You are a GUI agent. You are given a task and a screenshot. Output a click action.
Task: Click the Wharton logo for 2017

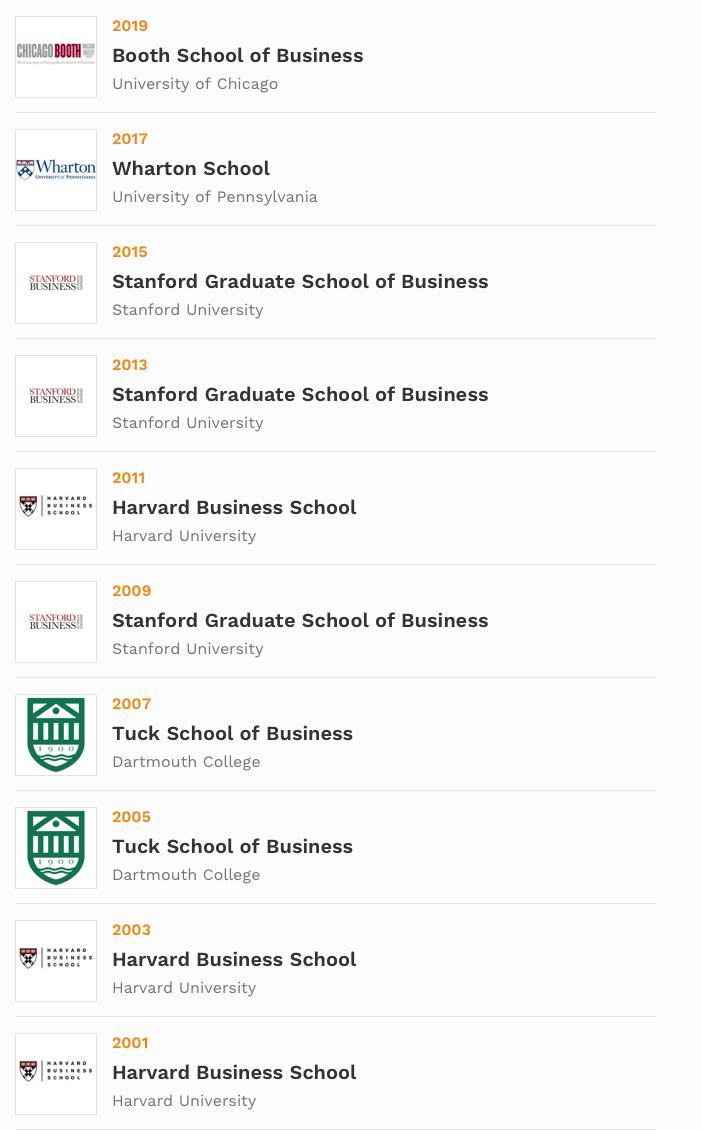click(56, 170)
